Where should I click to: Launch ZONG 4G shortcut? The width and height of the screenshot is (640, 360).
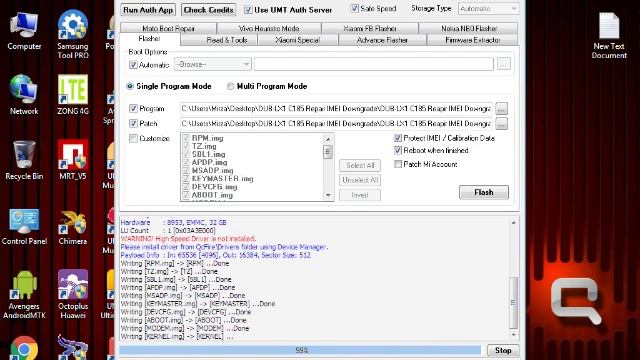[x=73, y=95]
